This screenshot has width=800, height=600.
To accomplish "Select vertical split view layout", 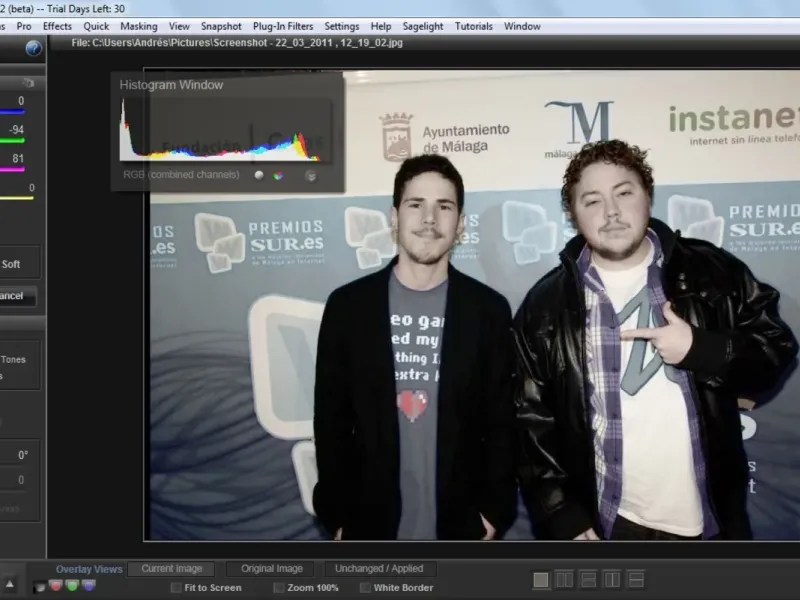I will click(612, 580).
